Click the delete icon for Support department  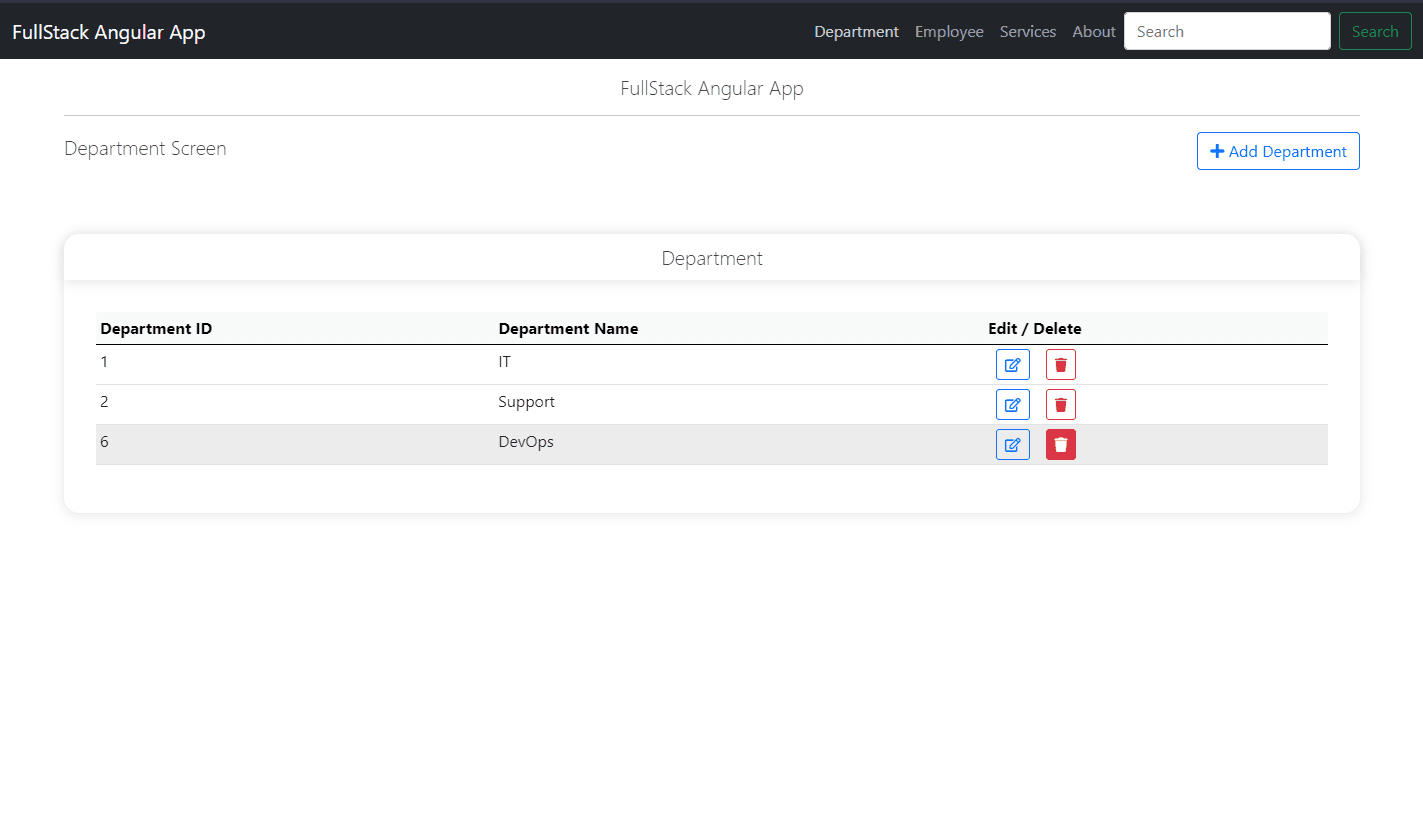(1060, 404)
